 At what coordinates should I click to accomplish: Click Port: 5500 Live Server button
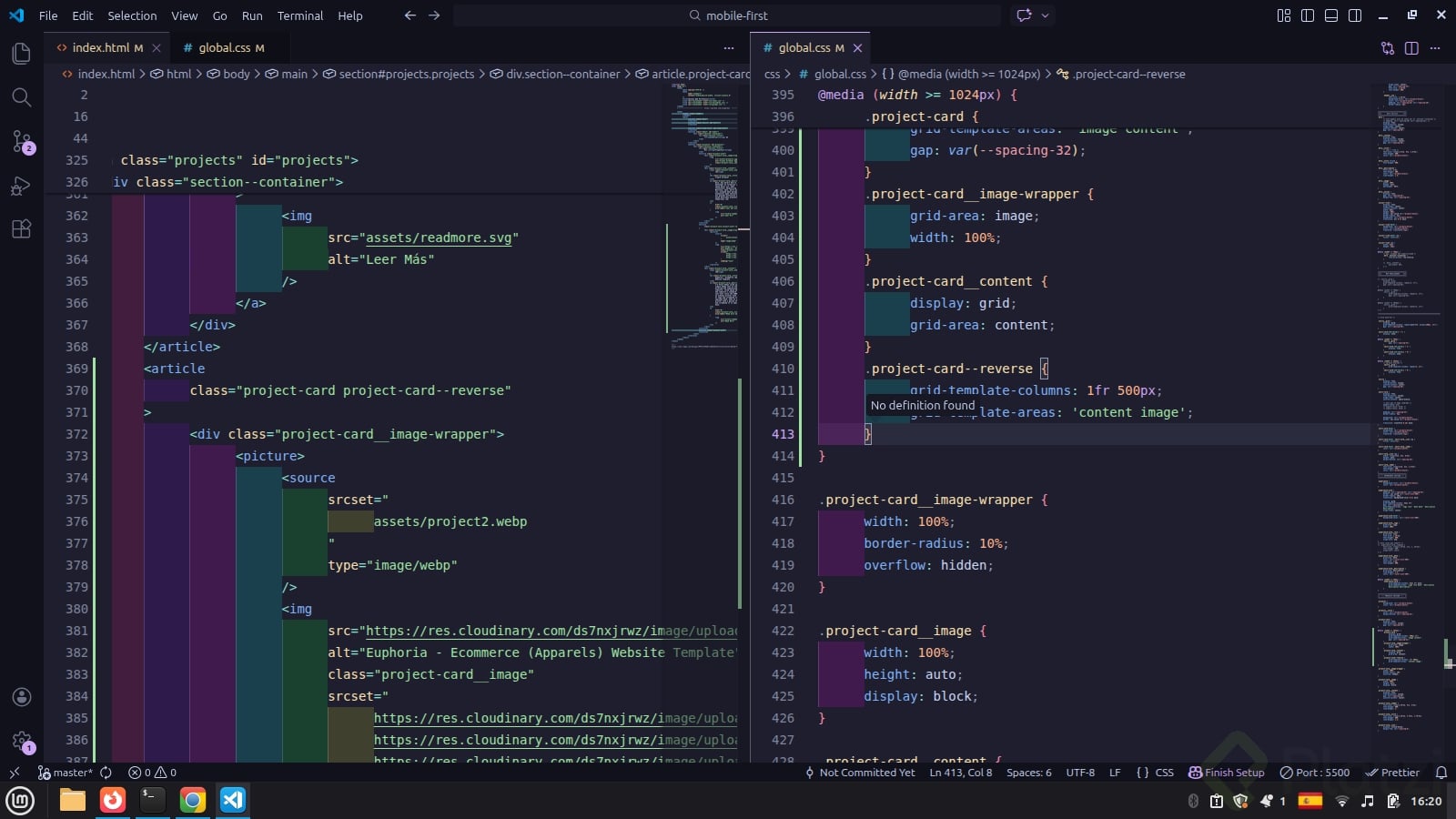coord(1315,773)
